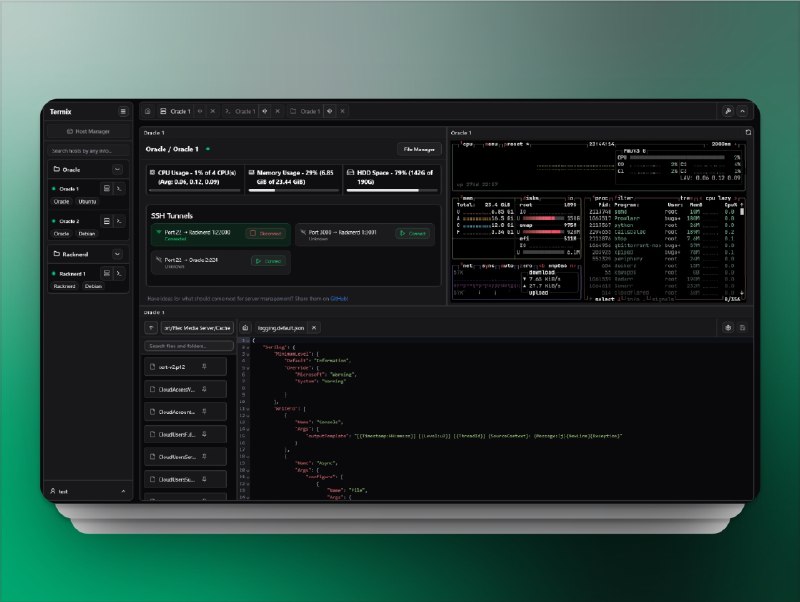The image size is (800, 602).
Task: Click refresh icon on the terminal panel
Action: [748, 132]
